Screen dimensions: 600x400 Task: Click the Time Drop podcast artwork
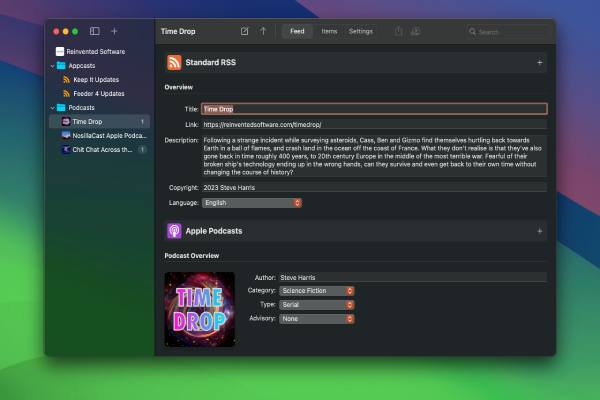point(199,308)
